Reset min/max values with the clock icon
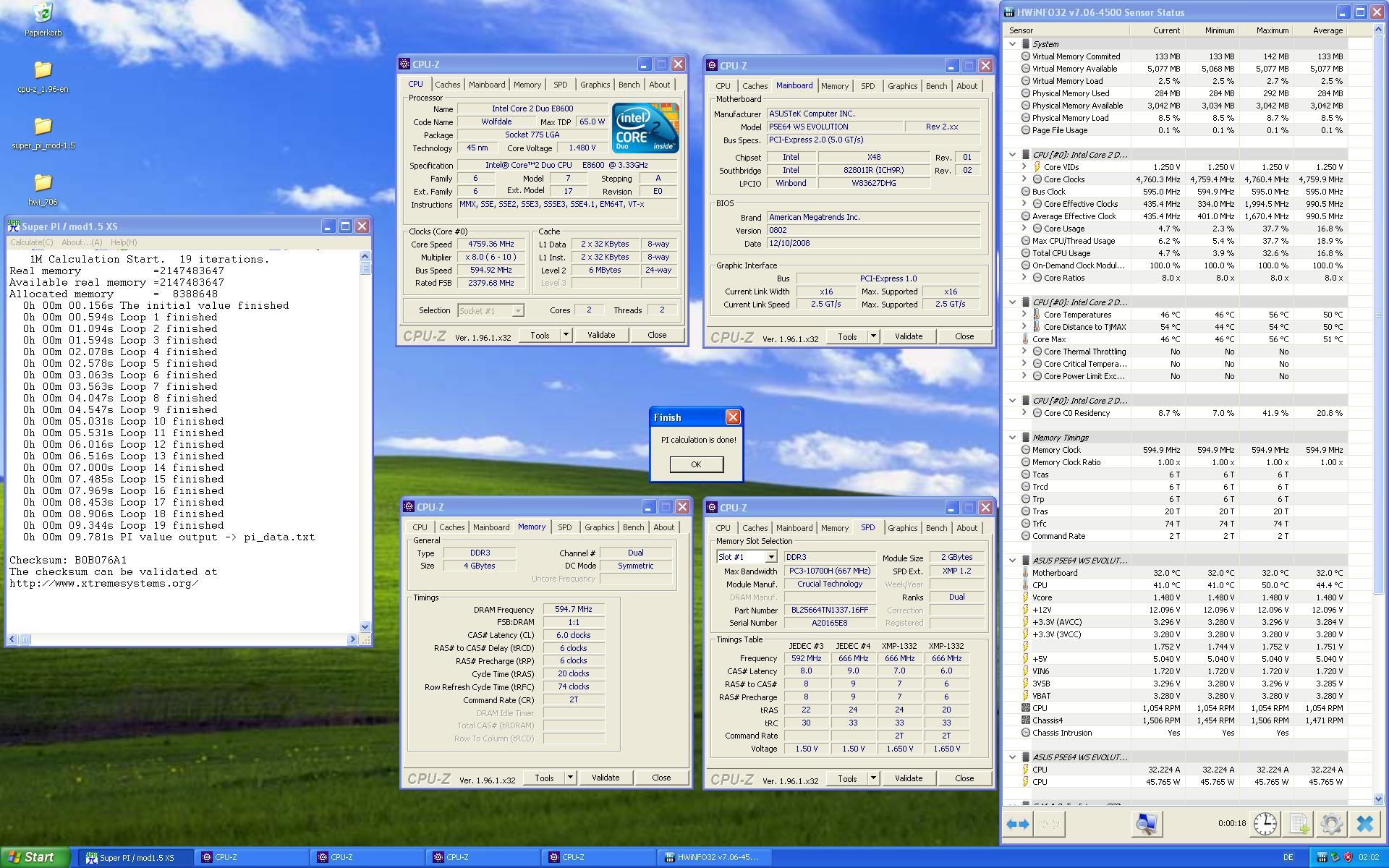The width and height of the screenshot is (1389, 868). pos(1265,824)
